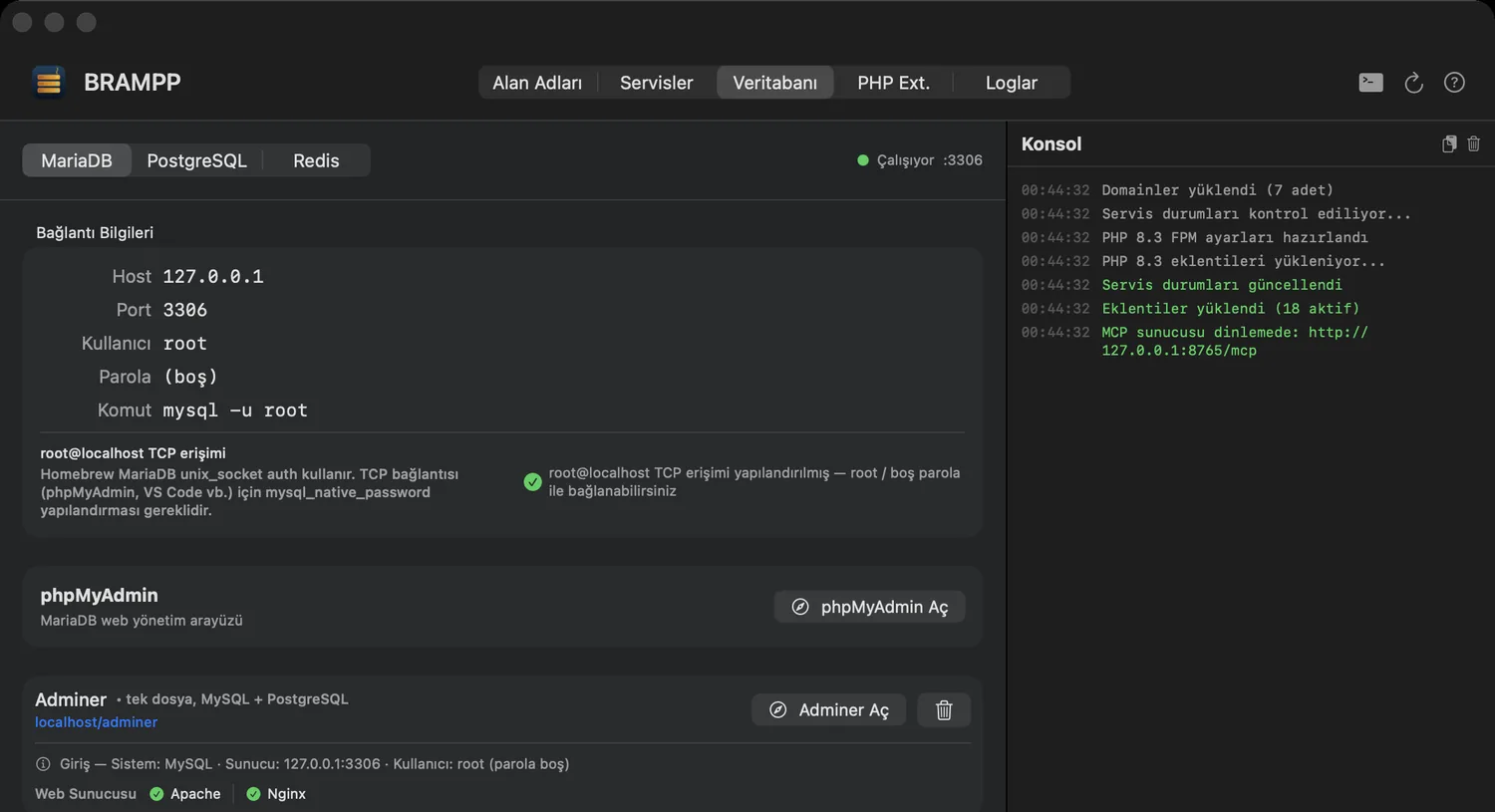This screenshot has width=1495, height=812.
Task: Delete Adminer using its trash icon
Action: pos(944,710)
